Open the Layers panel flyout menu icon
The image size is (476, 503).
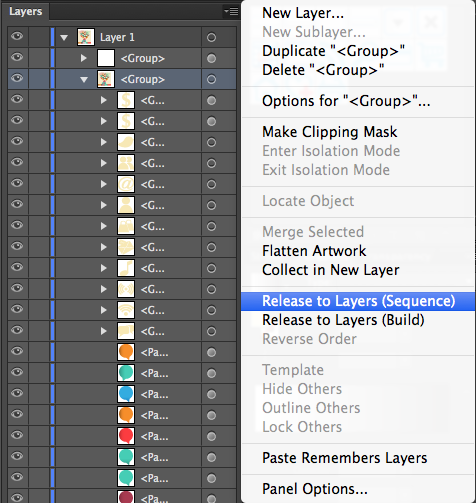click(231, 12)
